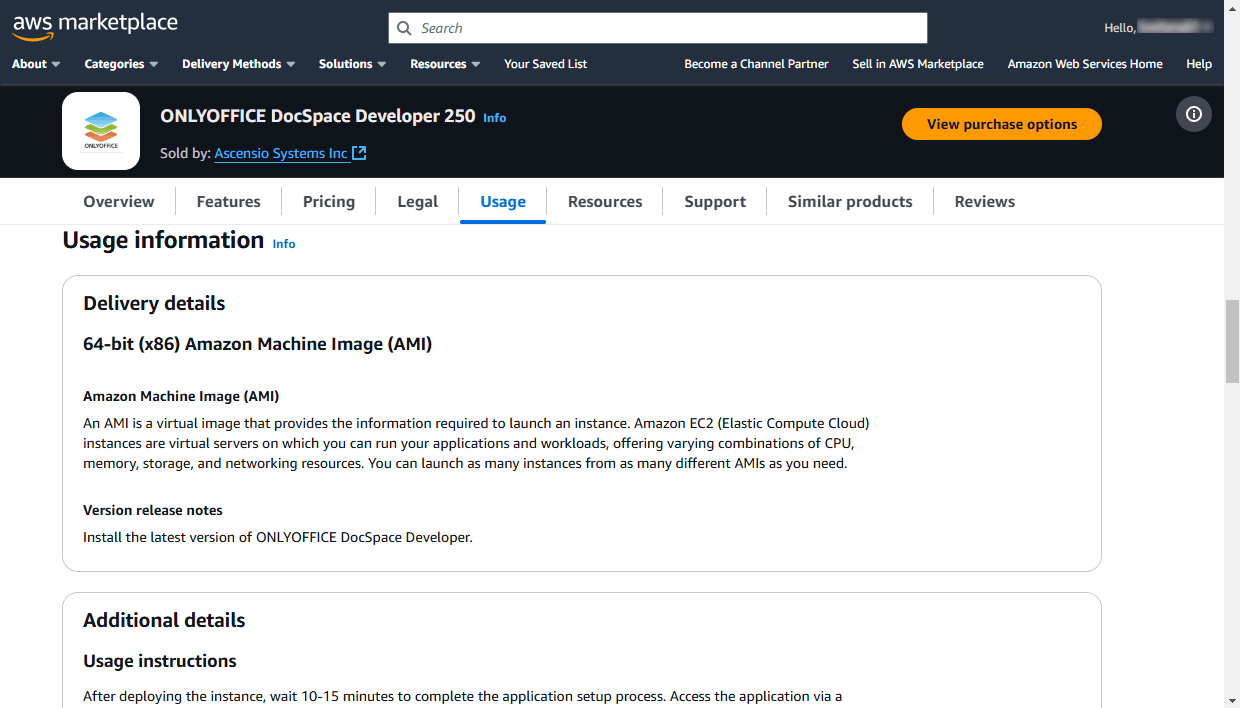Viewport: 1240px width, 708px height.
Task: Open Your Saved List
Action: click(545, 64)
